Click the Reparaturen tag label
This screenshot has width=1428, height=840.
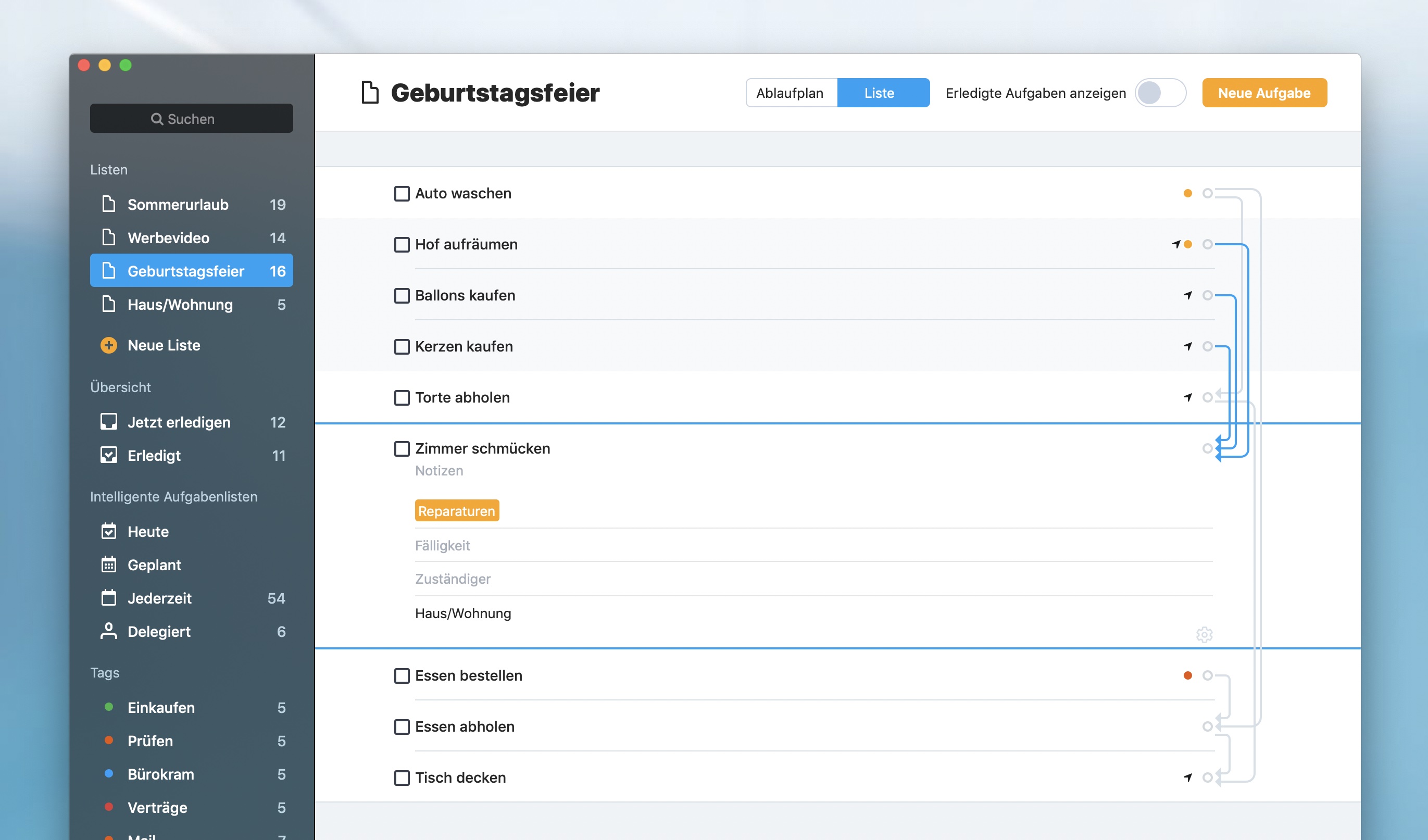point(457,511)
